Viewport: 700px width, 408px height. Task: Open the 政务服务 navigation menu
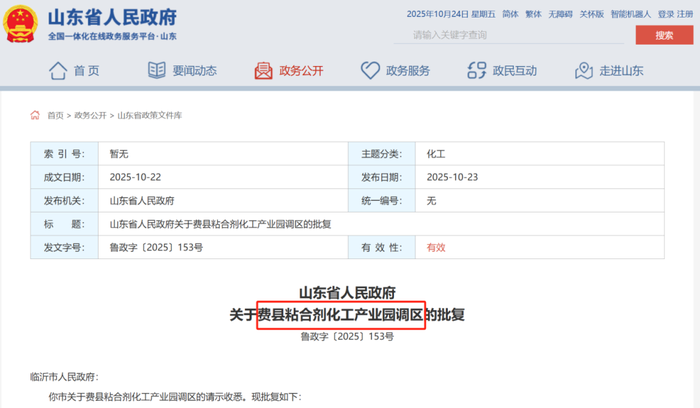point(408,71)
